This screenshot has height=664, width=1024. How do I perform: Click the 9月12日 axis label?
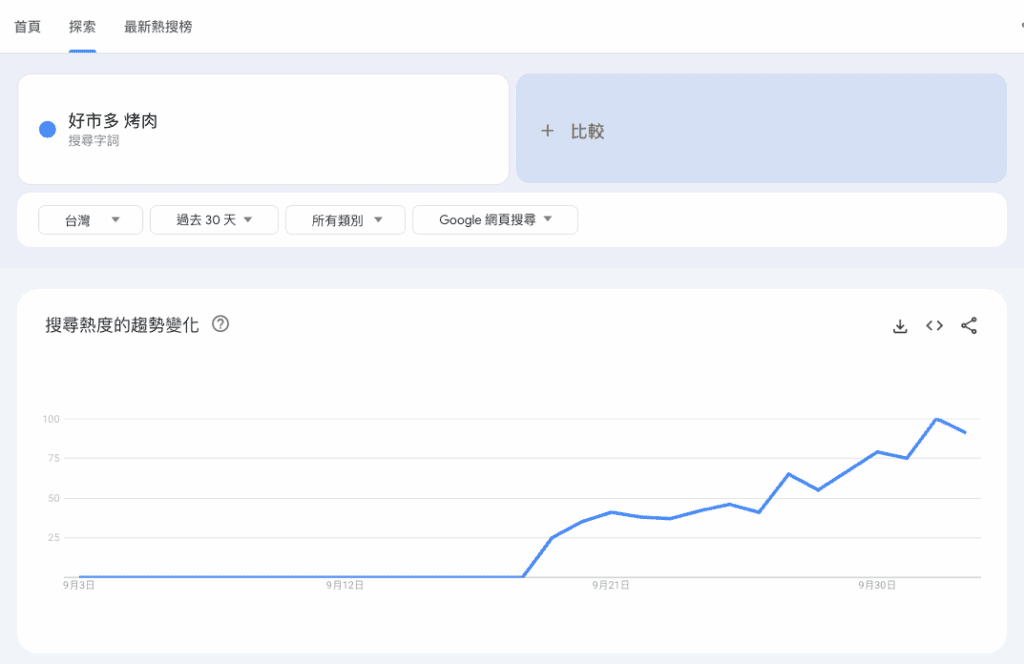[345, 585]
